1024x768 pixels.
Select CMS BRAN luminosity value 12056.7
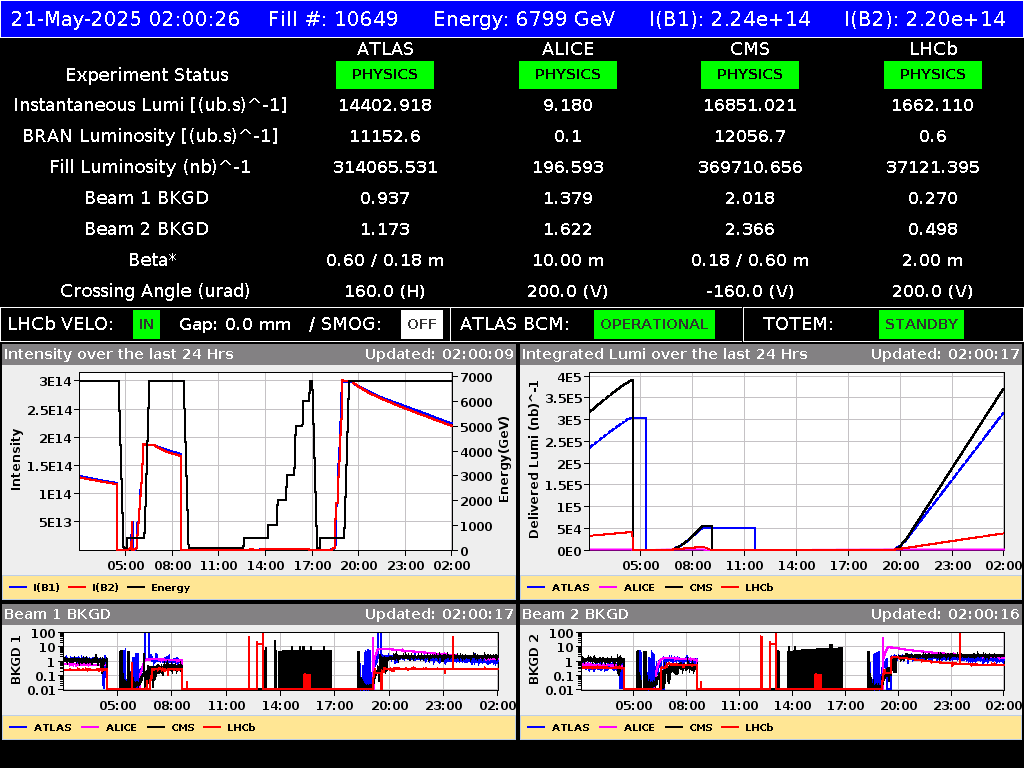(750, 136)
